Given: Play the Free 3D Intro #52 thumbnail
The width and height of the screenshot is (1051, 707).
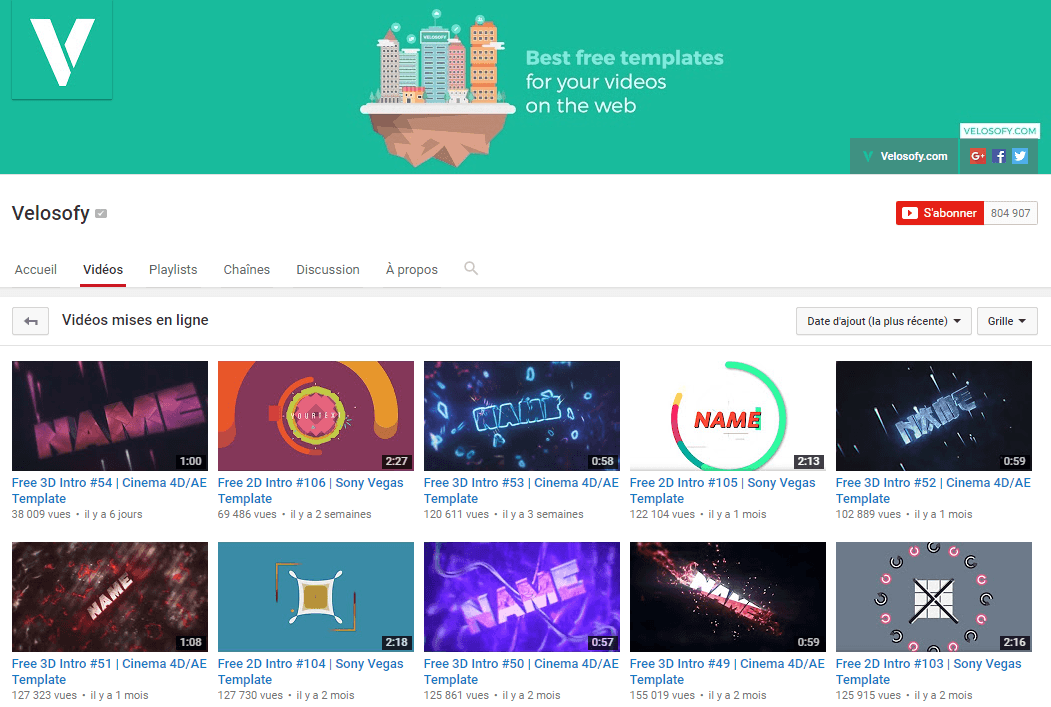Looking at the screenshot, I should 934,415.
